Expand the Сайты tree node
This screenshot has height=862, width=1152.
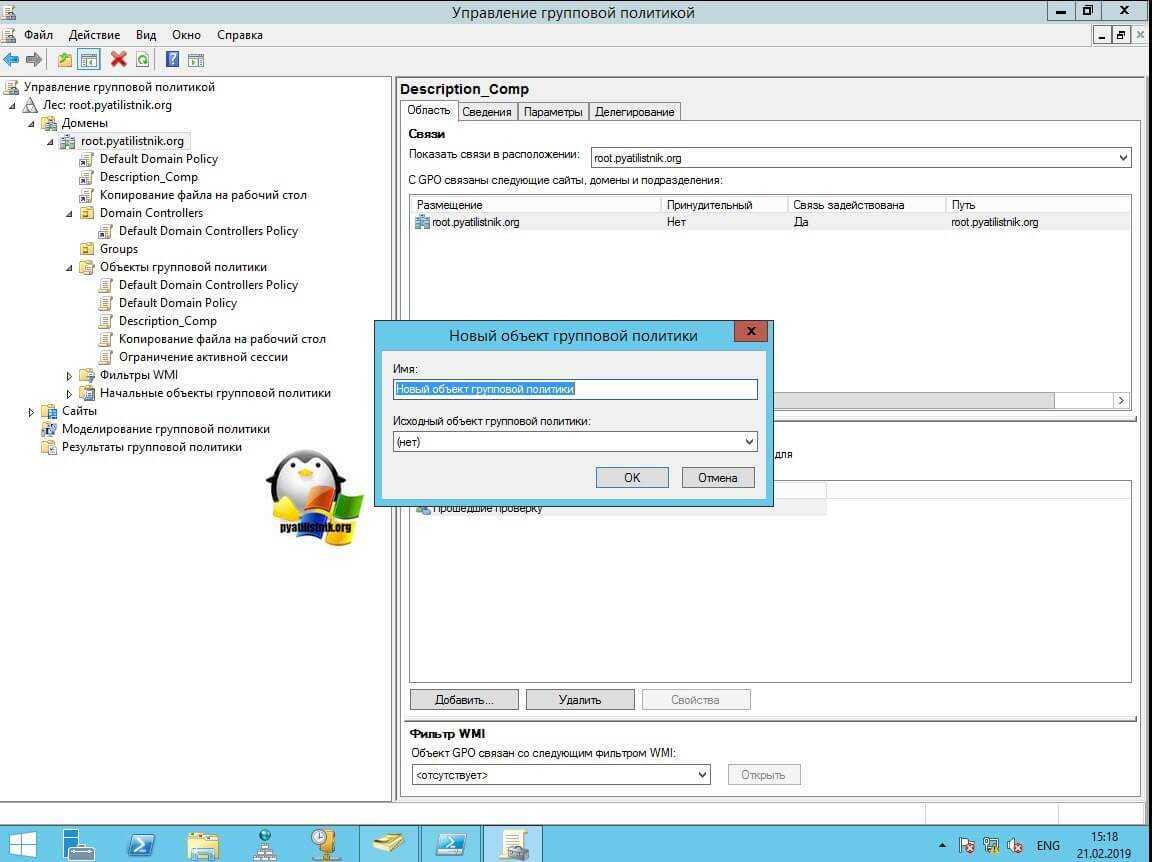tap(32, 412)
